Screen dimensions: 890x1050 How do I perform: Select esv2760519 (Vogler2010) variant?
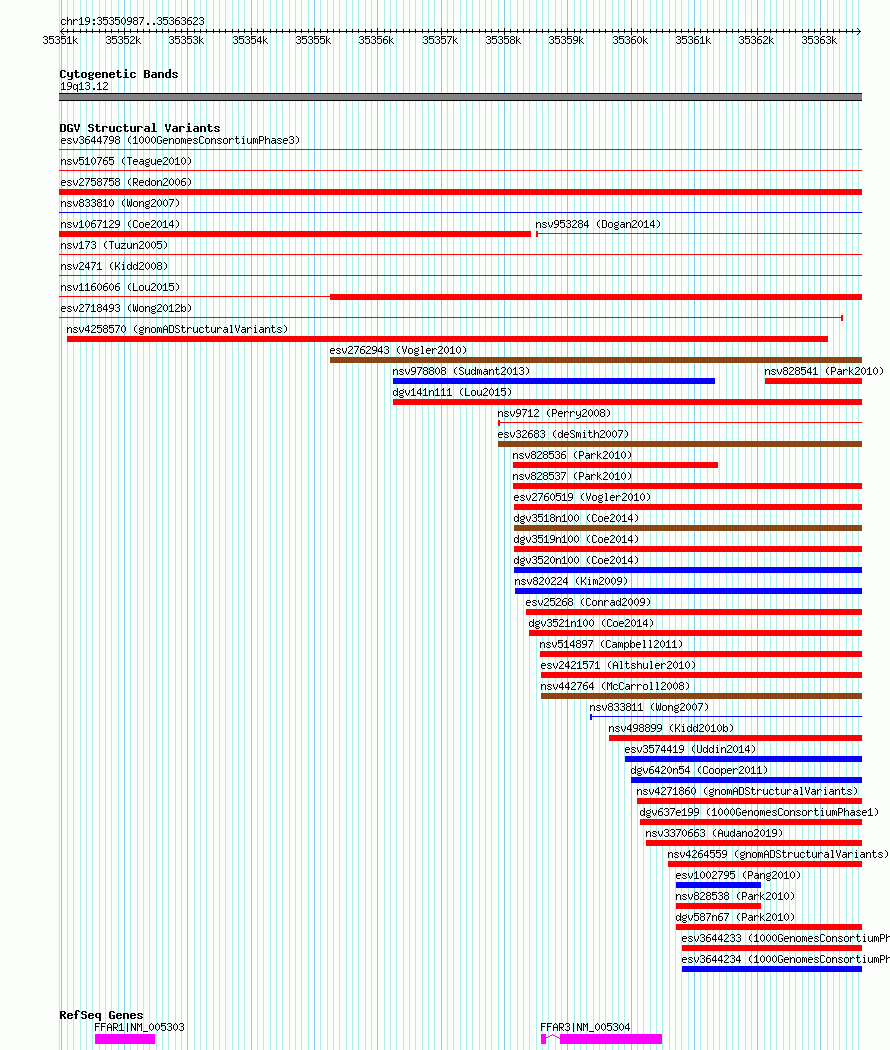point(582,498)
